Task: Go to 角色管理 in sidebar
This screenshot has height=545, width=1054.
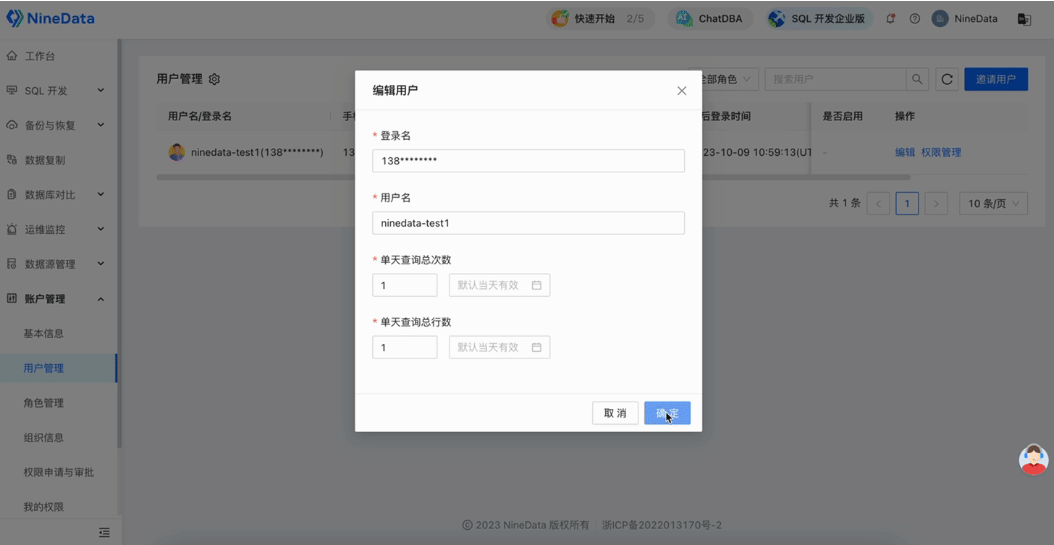Action: [x=44, y=403]
